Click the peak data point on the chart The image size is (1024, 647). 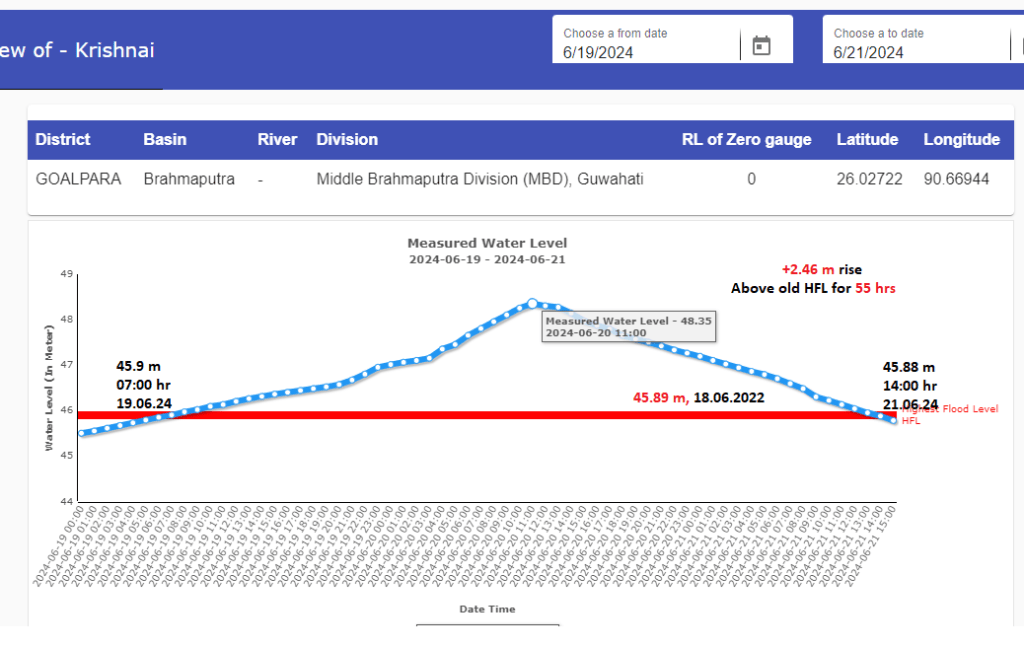tap(532, 303)
